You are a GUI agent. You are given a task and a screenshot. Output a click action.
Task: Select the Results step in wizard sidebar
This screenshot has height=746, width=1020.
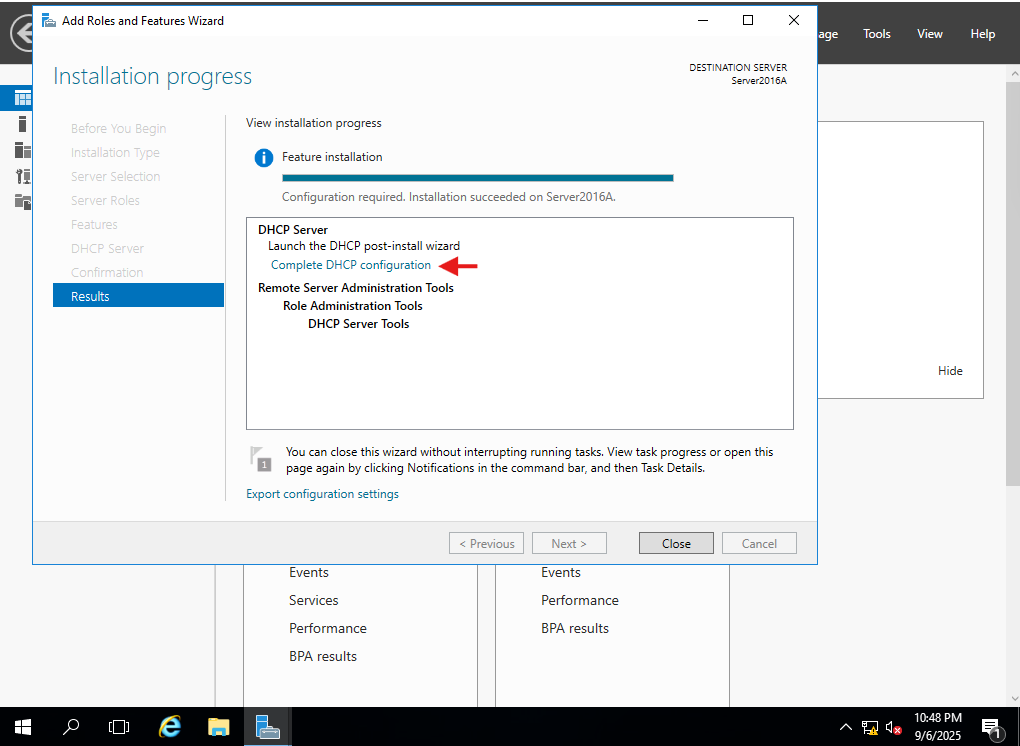tap(138, 296)
